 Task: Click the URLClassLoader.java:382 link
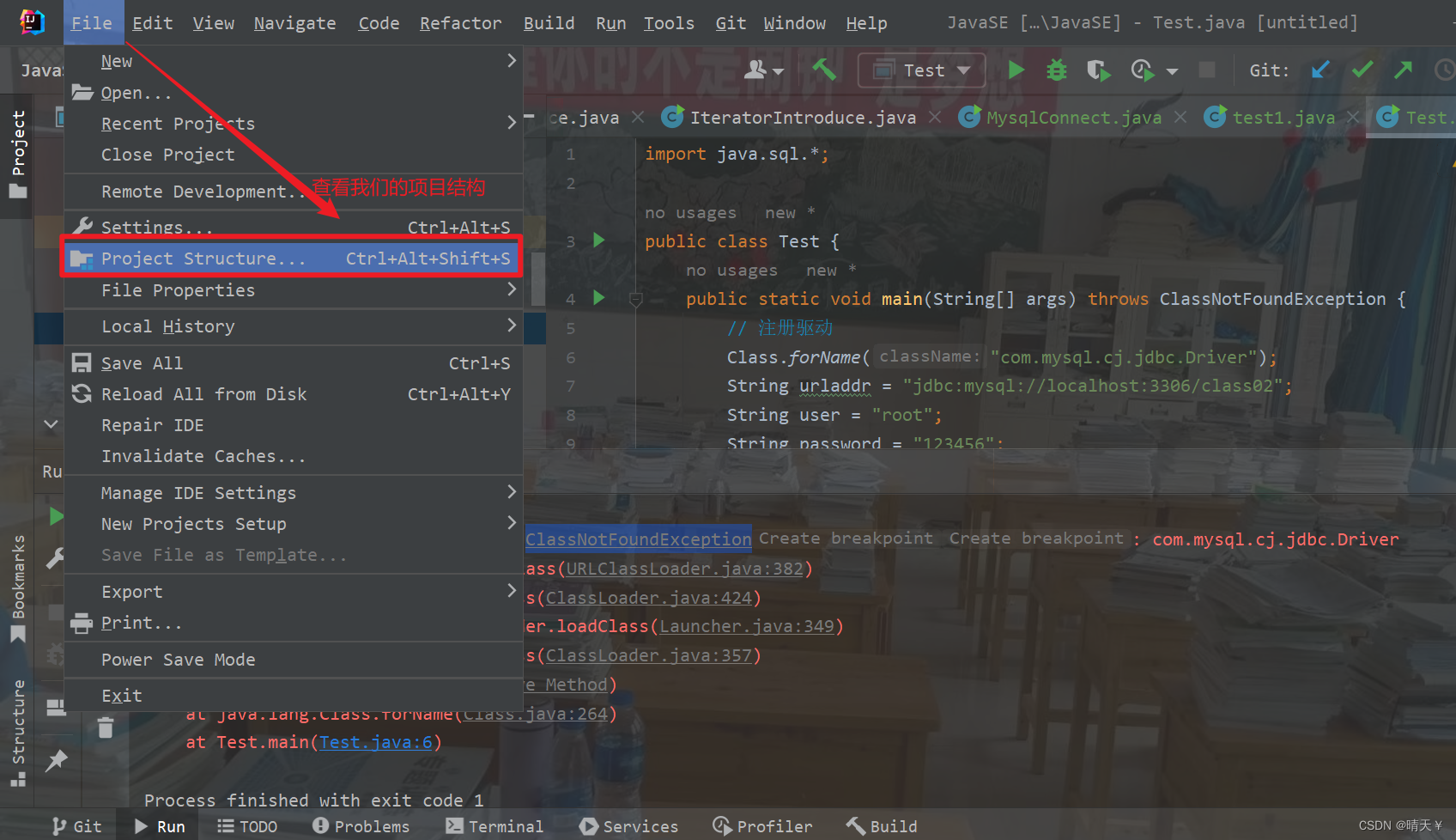coord(684,569)
